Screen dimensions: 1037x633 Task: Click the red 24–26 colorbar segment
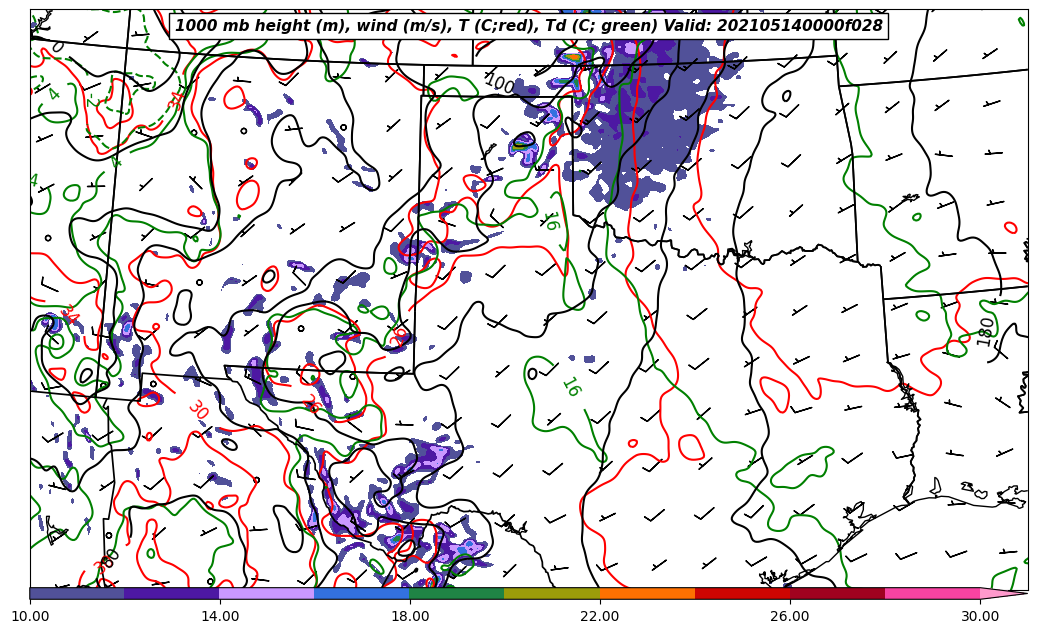click(742, 593)
